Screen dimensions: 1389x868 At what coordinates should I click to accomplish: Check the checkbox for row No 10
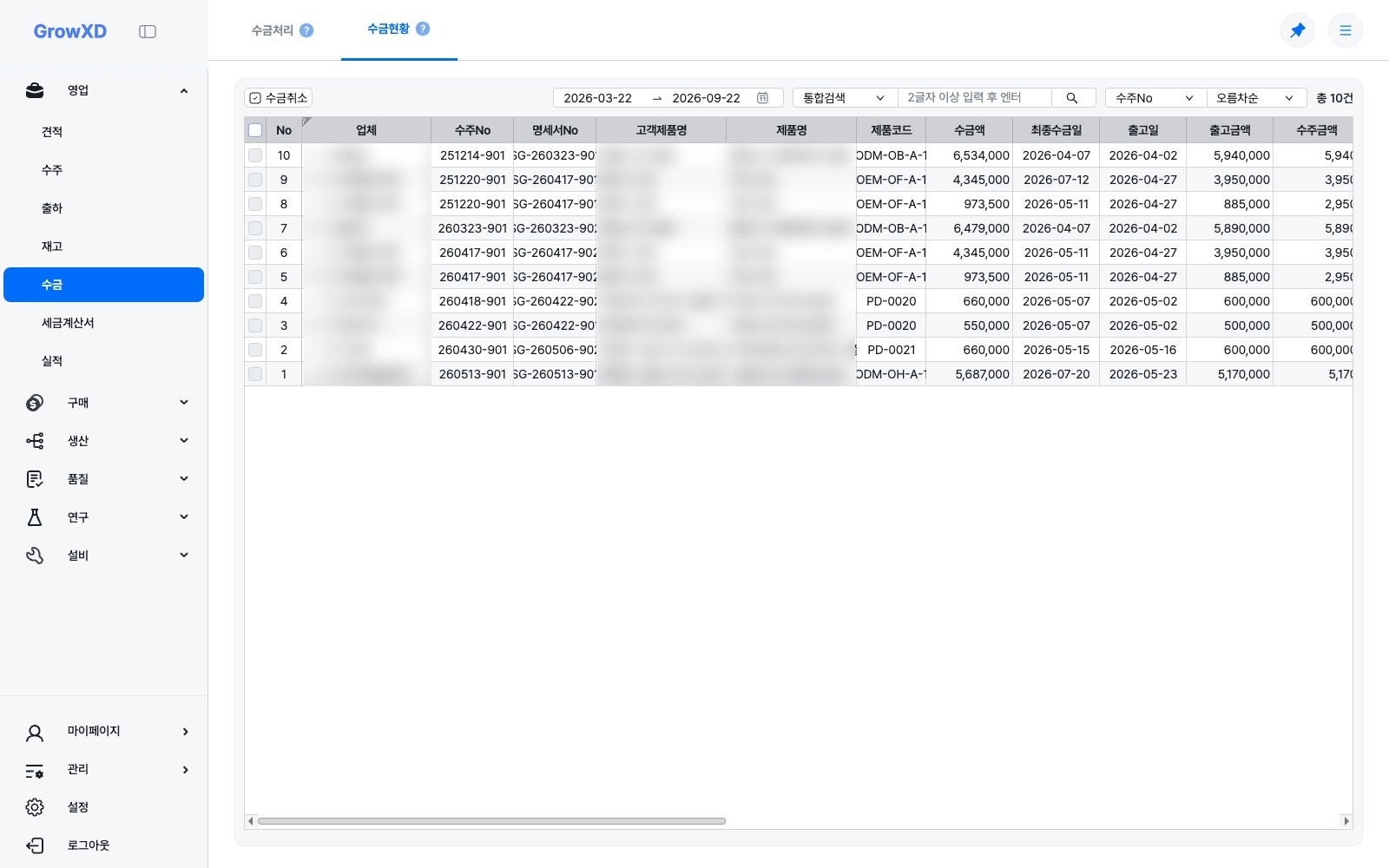click(x=255, y=155)
